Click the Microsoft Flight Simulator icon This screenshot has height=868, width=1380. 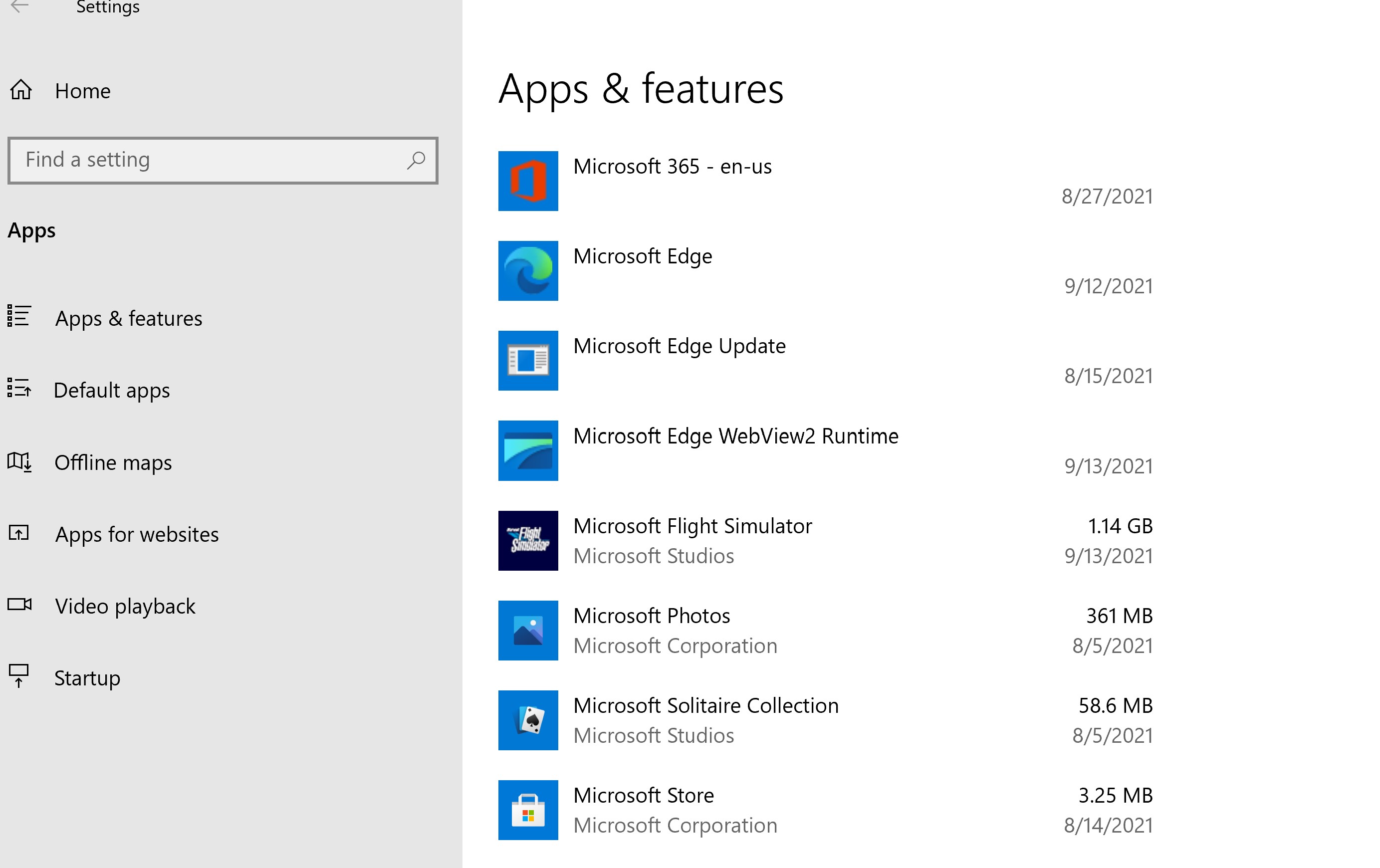point(528,541)
